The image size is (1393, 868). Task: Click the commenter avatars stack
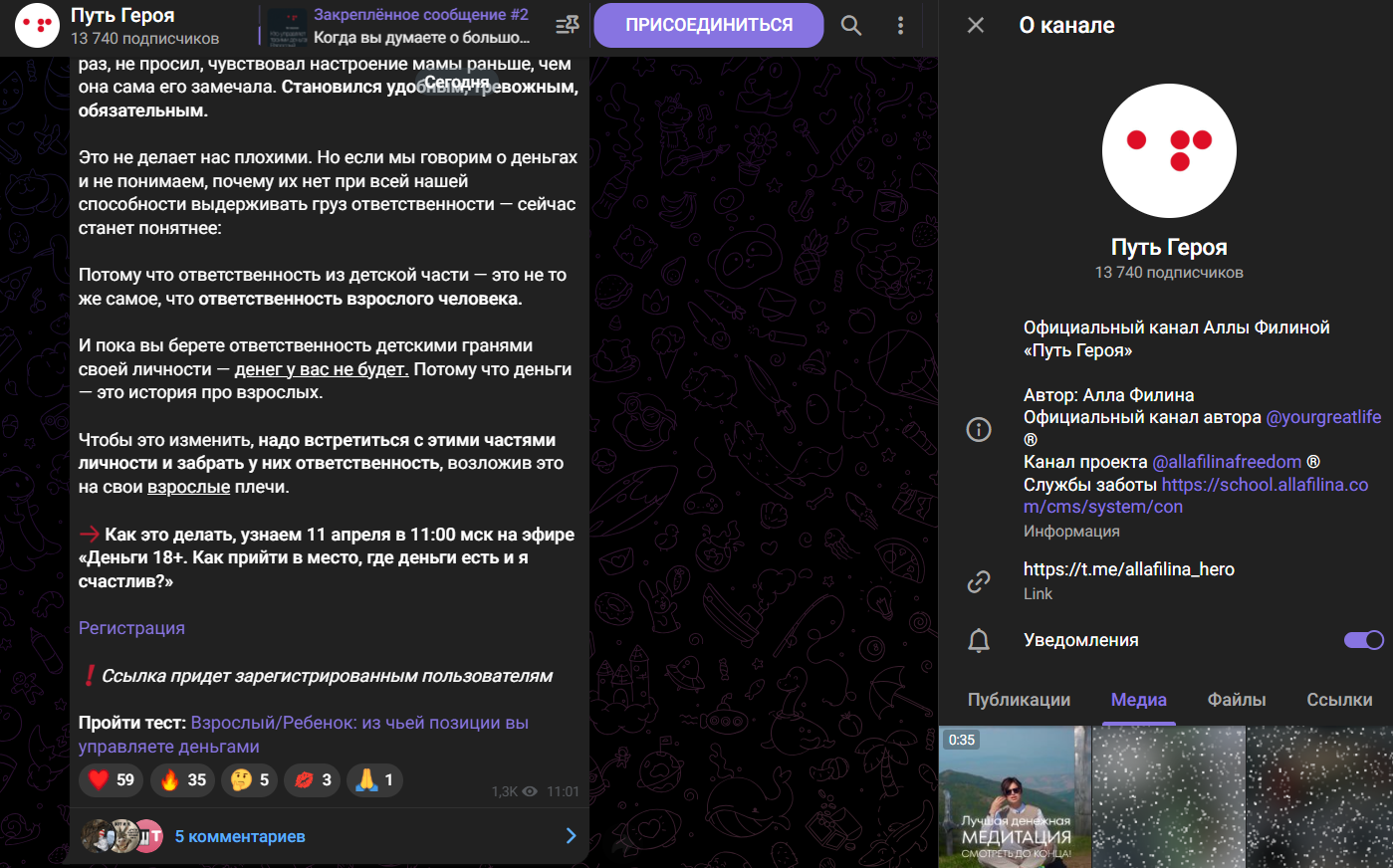click(121, 836)
